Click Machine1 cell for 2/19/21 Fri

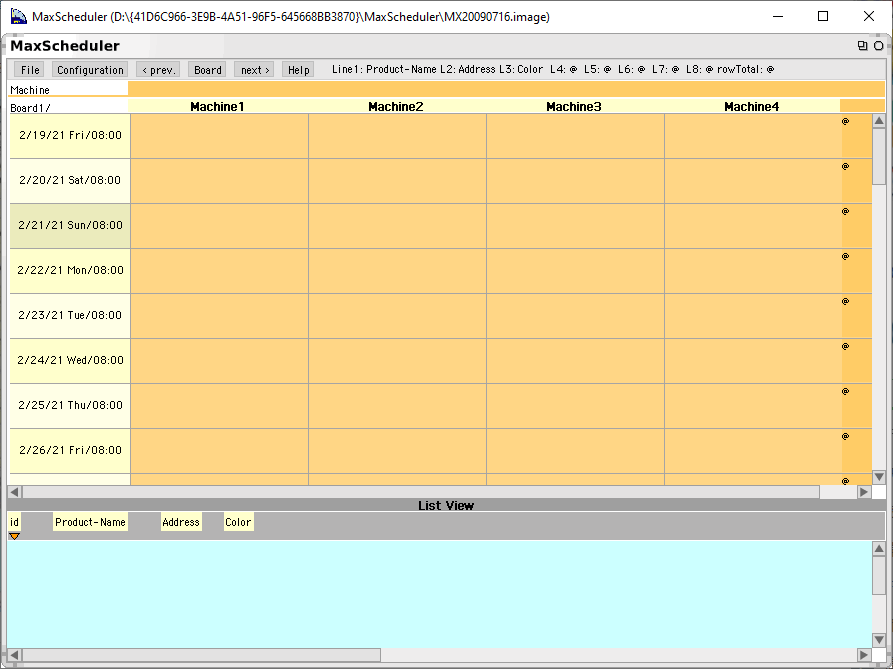(219, 136)
